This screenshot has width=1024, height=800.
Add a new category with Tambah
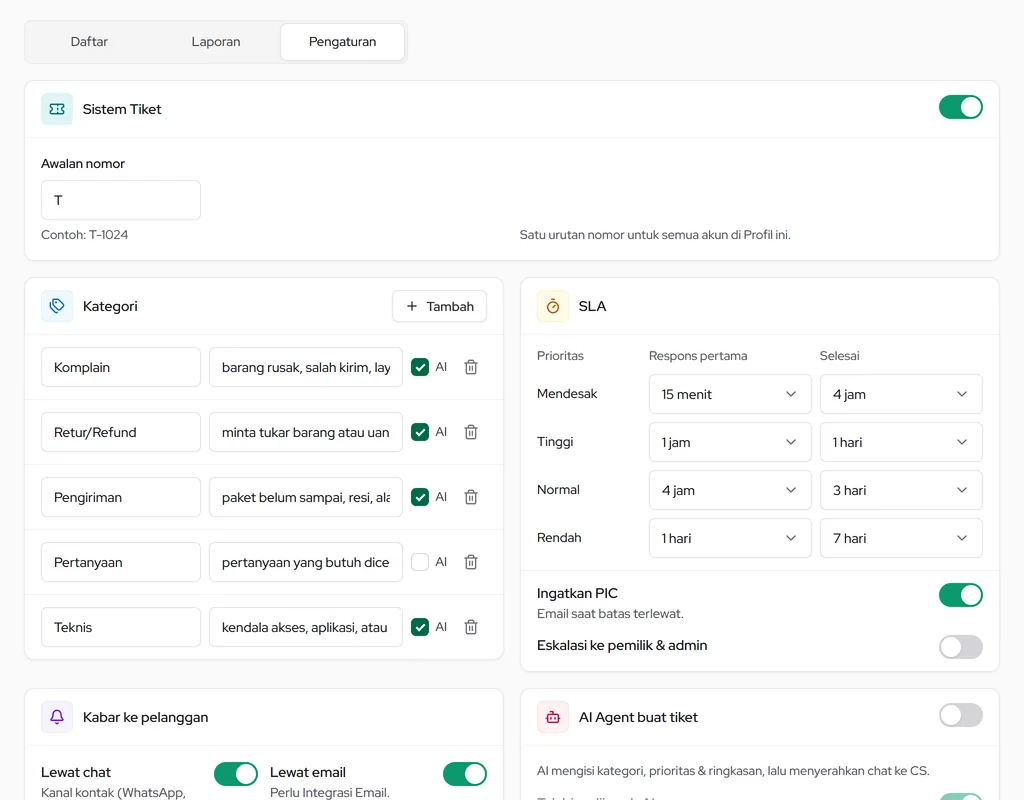pyautogui.click(x=440, y=306)
